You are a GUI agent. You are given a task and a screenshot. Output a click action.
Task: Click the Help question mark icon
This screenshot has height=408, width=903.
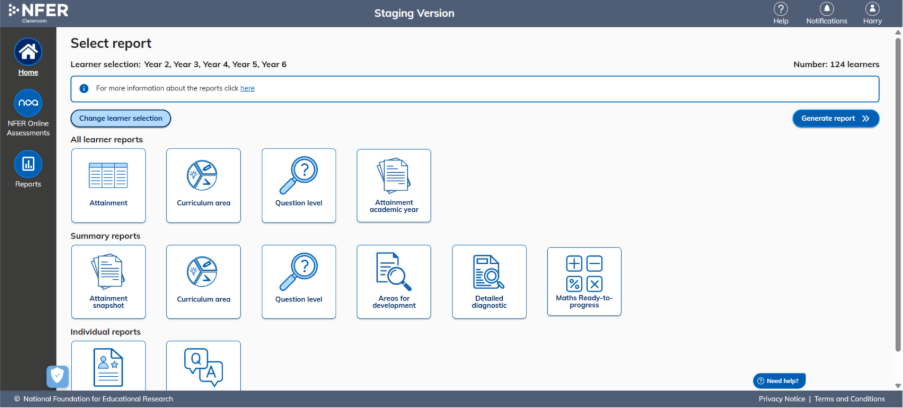coord(780,9)
